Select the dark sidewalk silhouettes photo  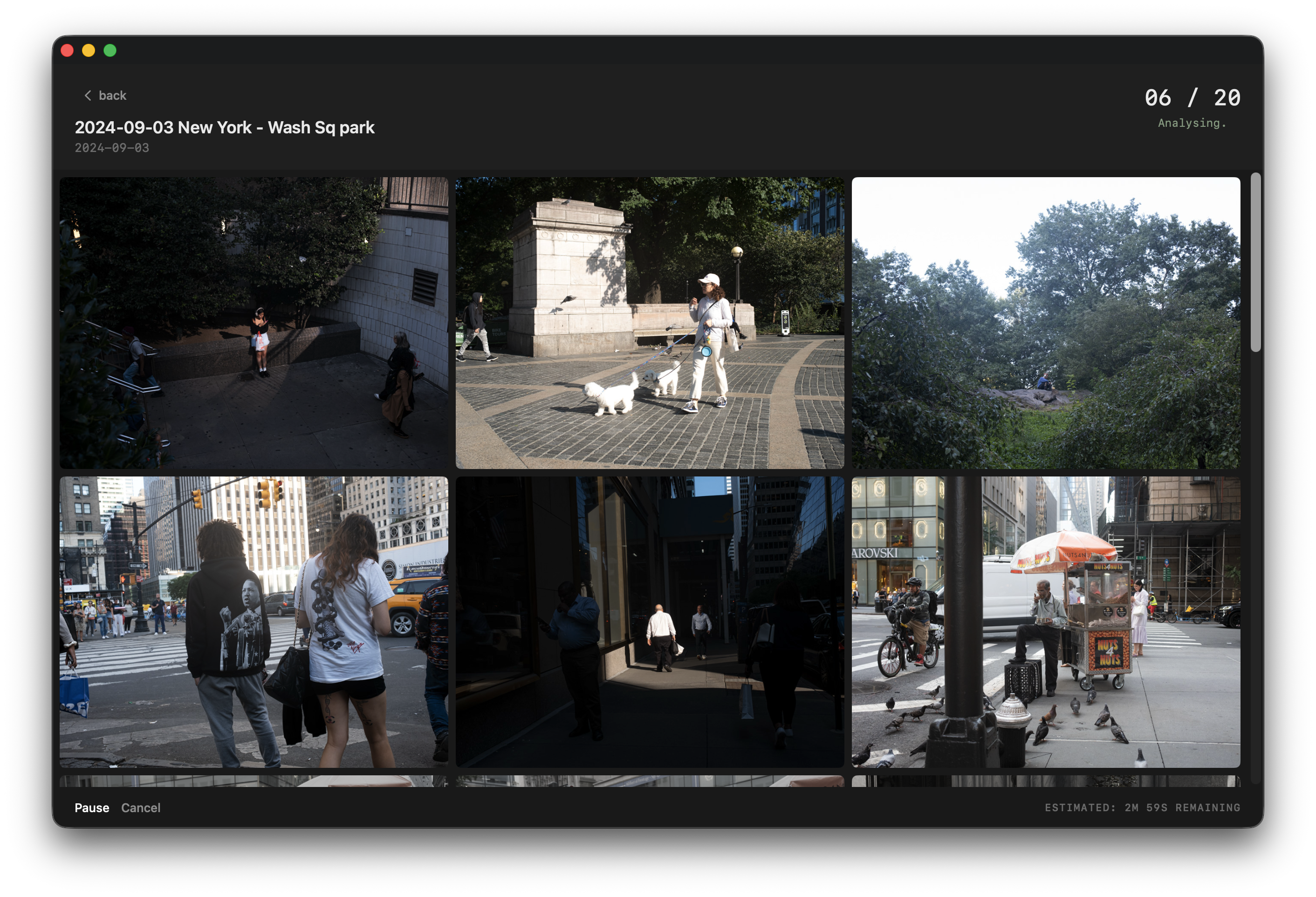[650, 621]
